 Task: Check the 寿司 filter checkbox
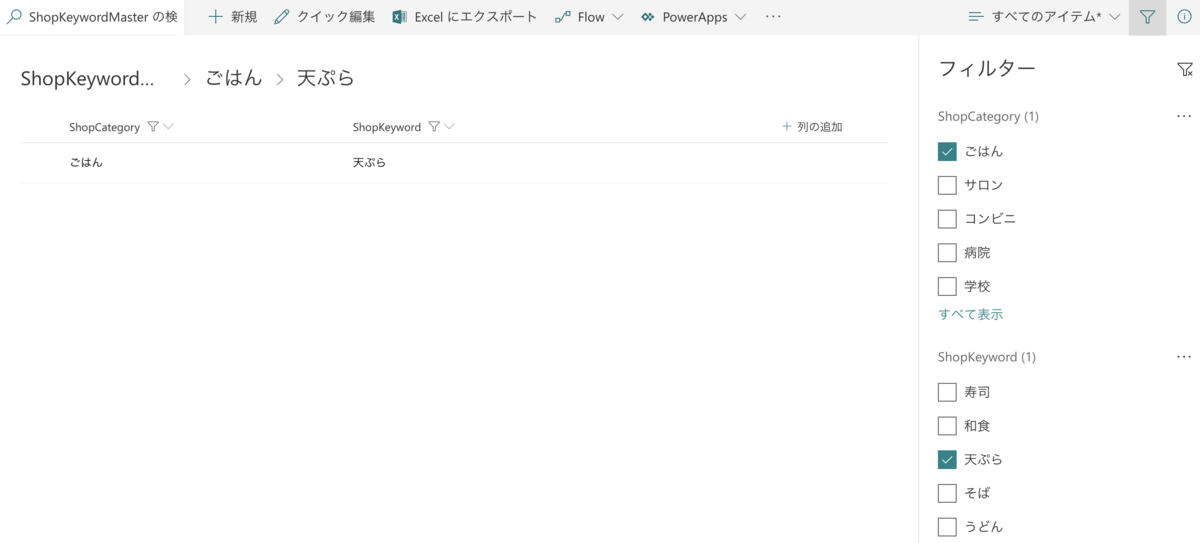(x=947, y=392)
